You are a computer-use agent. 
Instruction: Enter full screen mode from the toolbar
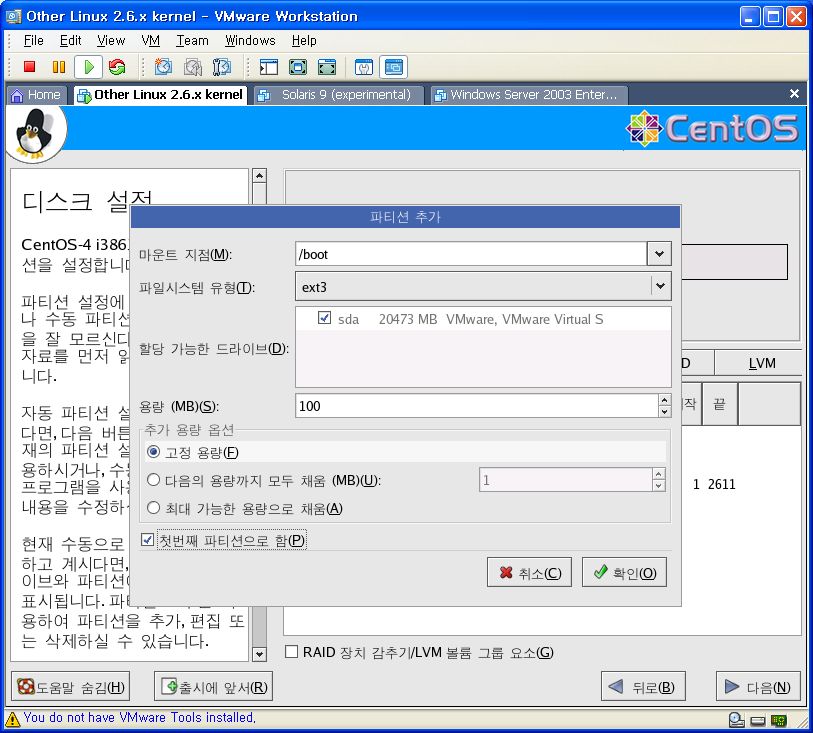(x=297, y=67)
